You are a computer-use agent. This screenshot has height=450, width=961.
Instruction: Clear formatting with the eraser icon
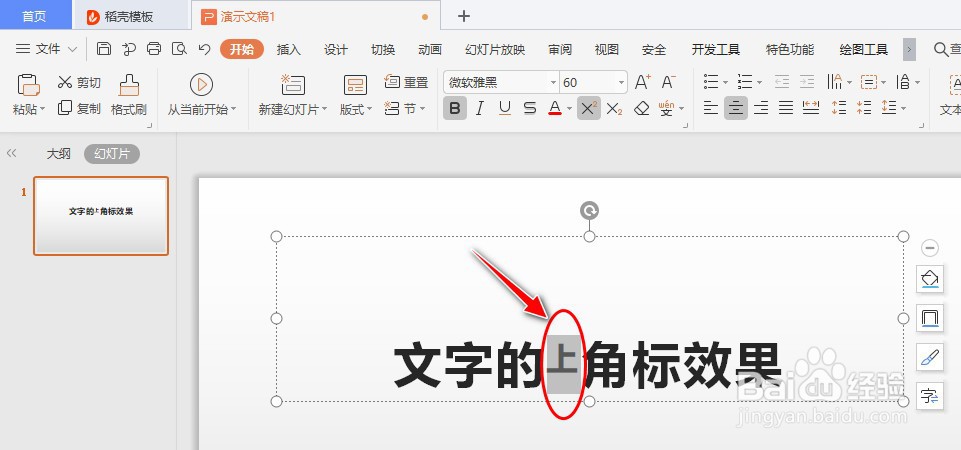pyautogui.click(x=641, y=109)
